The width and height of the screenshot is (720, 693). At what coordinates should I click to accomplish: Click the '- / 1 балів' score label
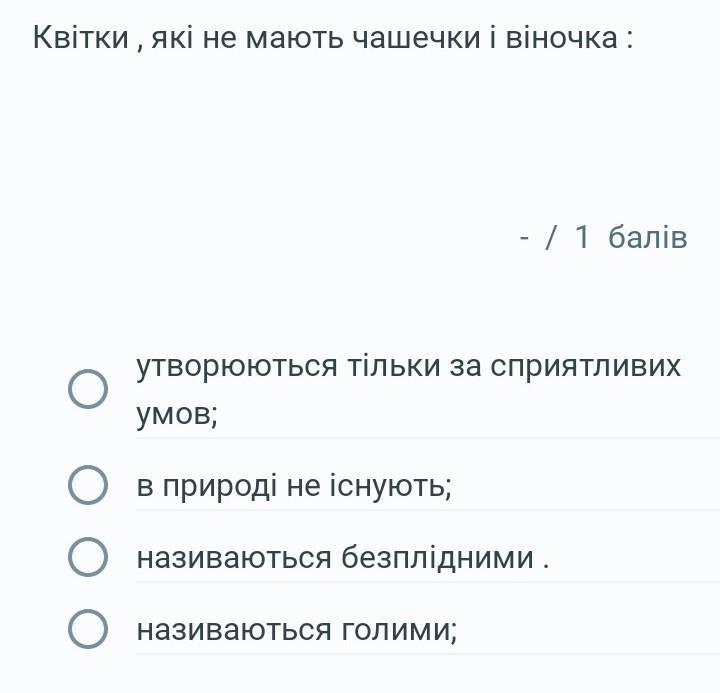pos(603,237)
